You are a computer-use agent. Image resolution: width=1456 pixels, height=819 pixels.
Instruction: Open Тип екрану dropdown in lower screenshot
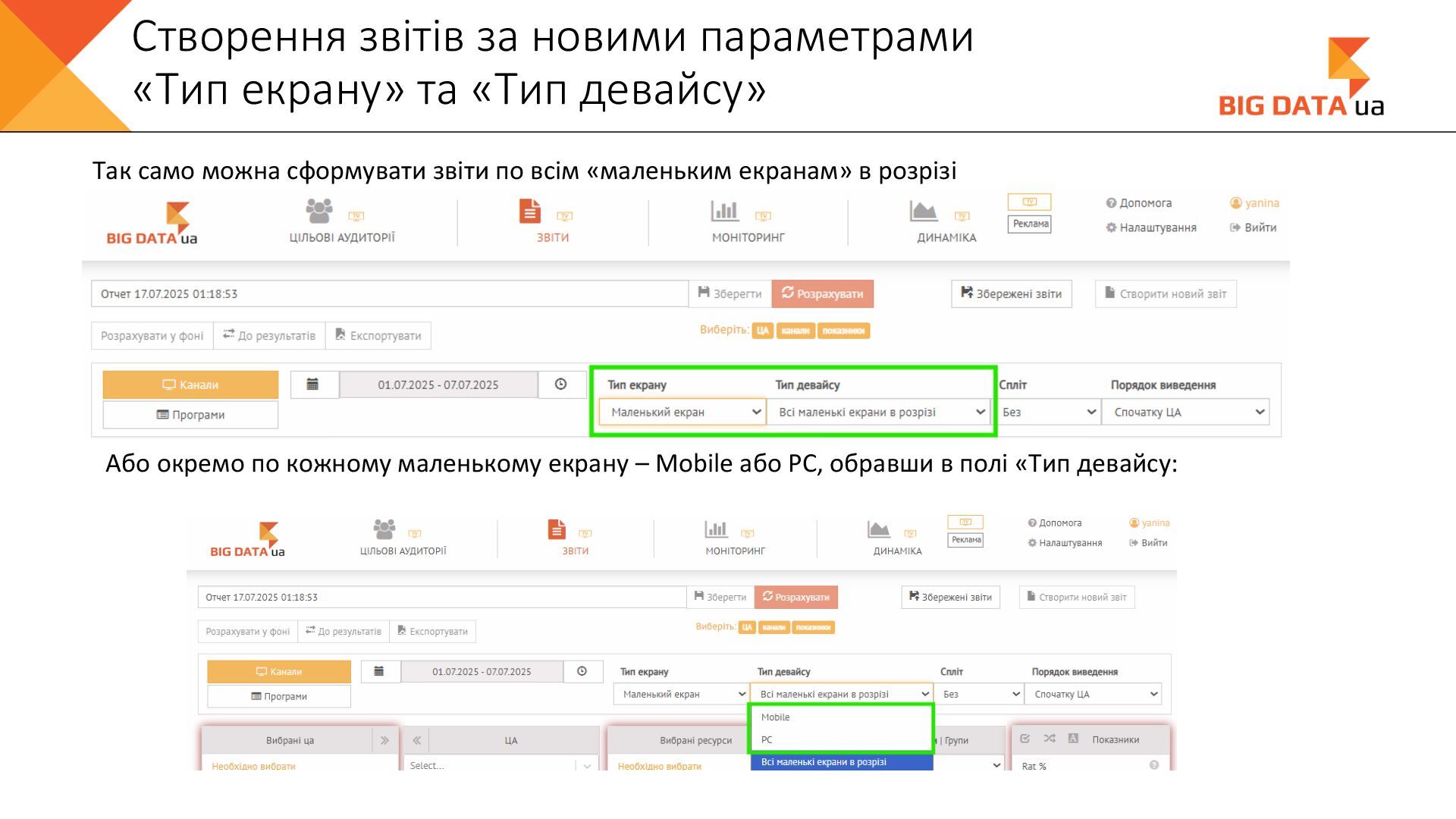(x=682, y=694)
